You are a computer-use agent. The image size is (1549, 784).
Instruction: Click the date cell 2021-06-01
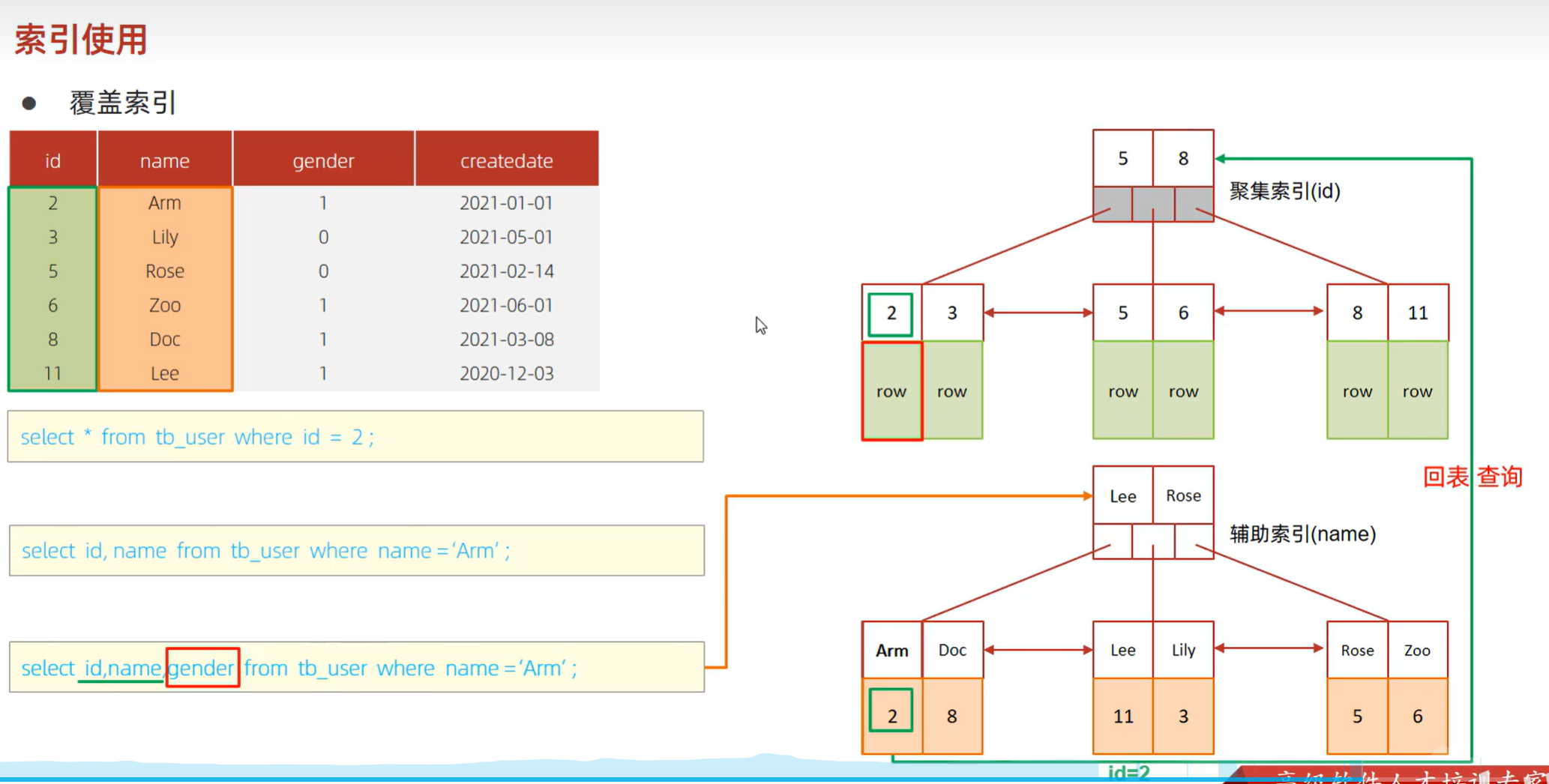click(507, 305)
